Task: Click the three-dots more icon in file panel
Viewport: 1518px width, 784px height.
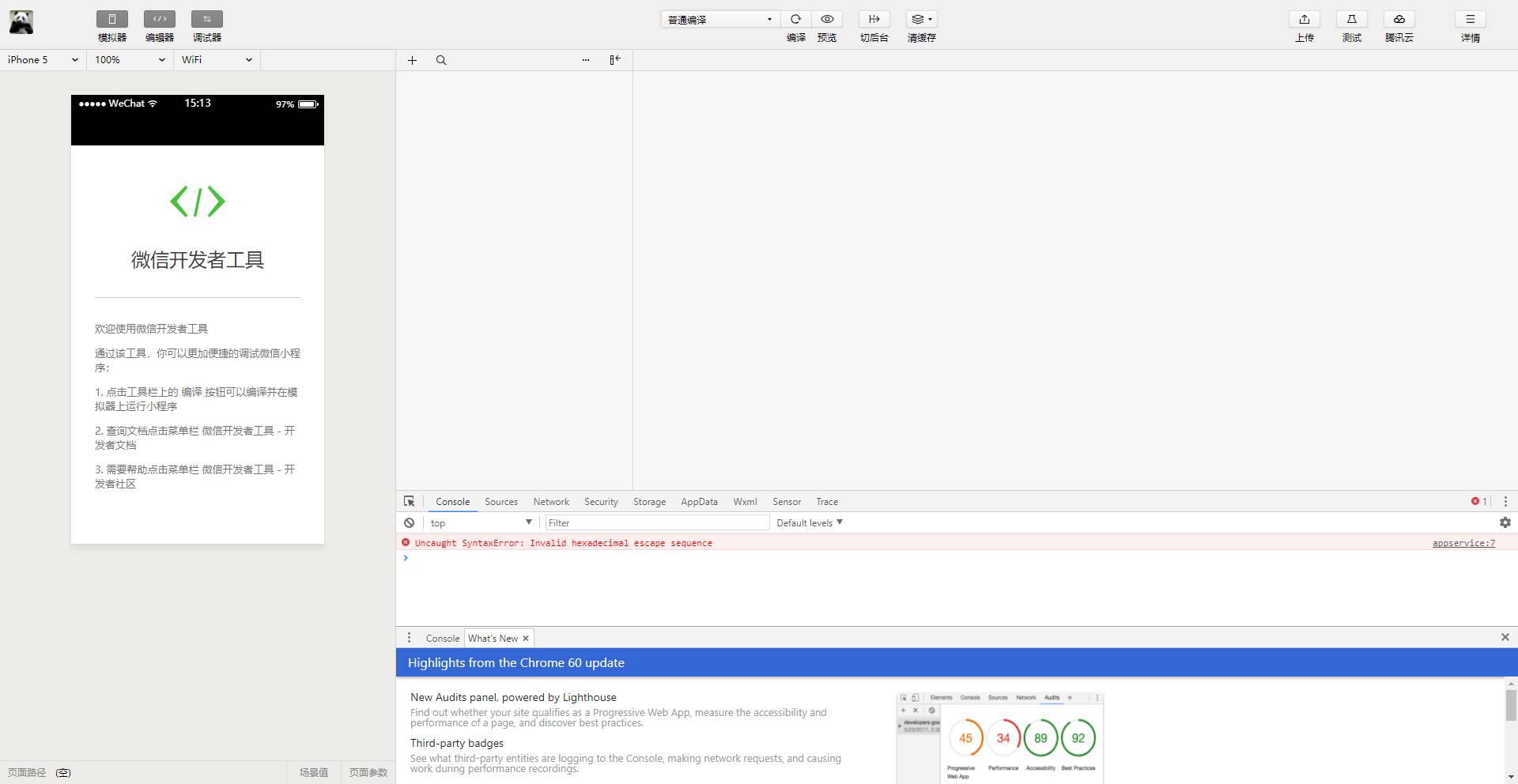Action: (586, 60)
